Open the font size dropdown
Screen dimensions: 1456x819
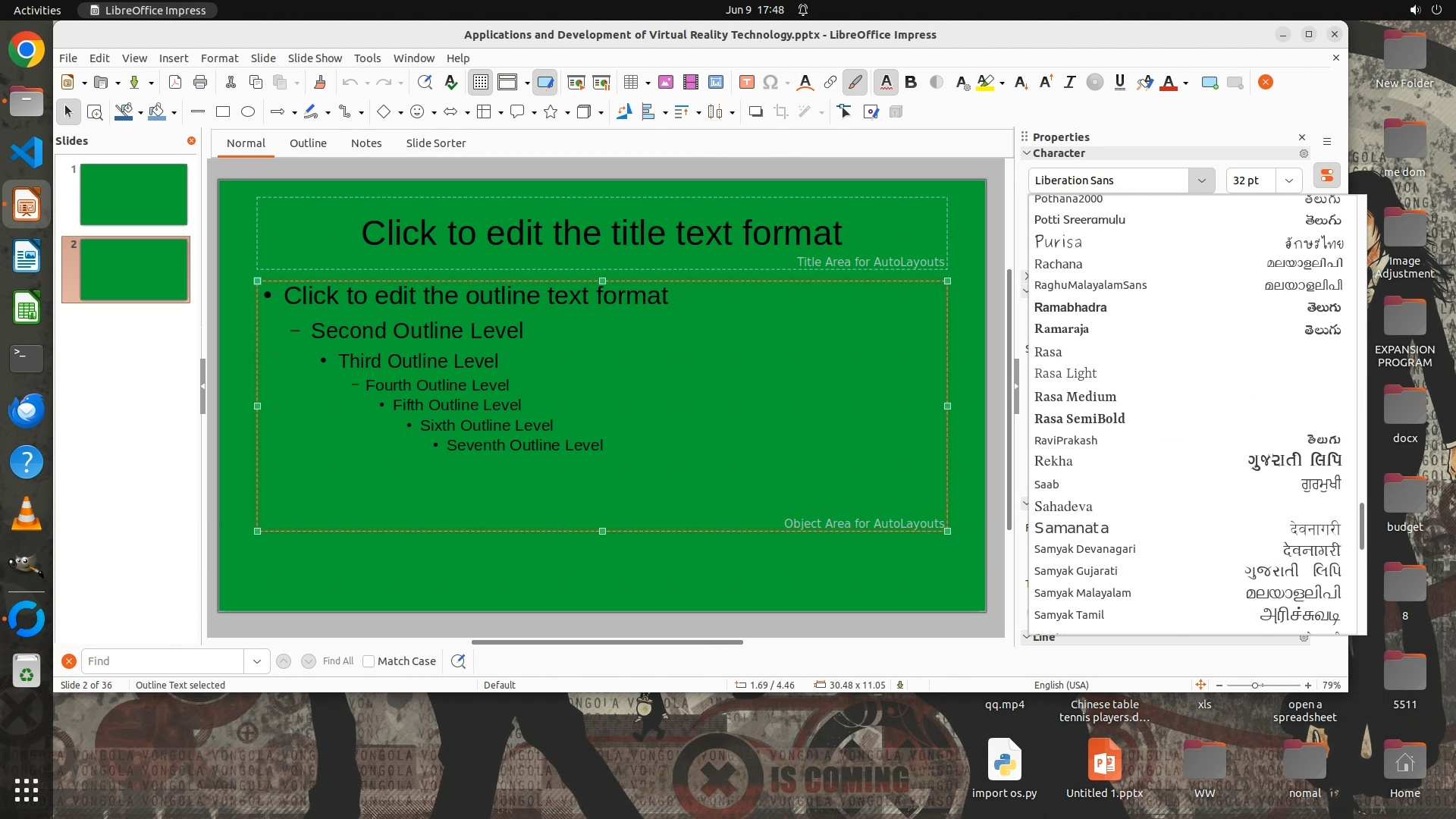1288,180
